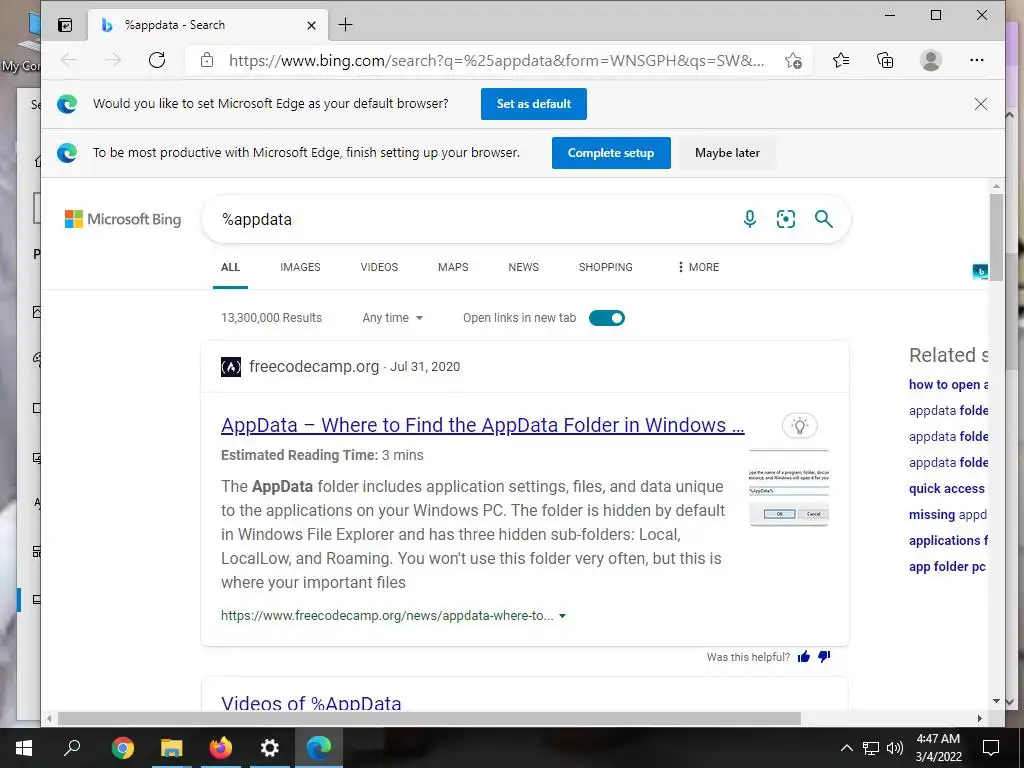Add this page to favorites star icon
The image size is (1024, 768).
click(793, 60)
